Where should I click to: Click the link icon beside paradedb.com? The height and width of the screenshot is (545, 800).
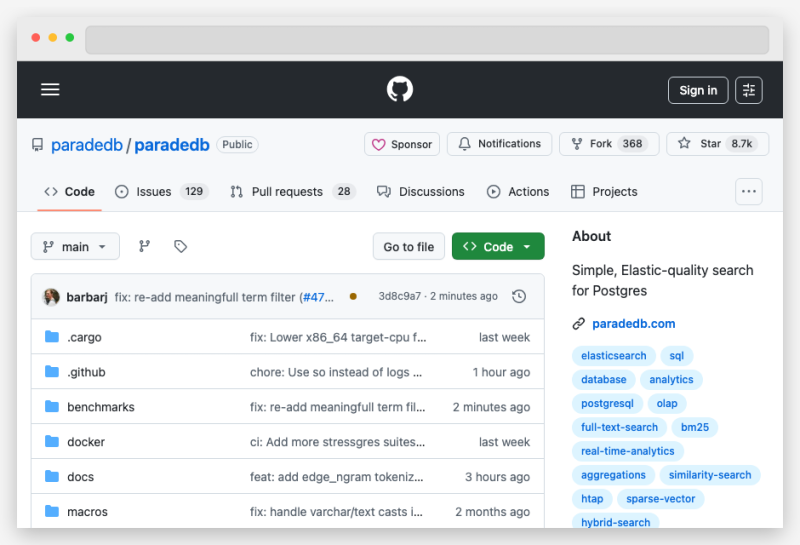[578, 324]
